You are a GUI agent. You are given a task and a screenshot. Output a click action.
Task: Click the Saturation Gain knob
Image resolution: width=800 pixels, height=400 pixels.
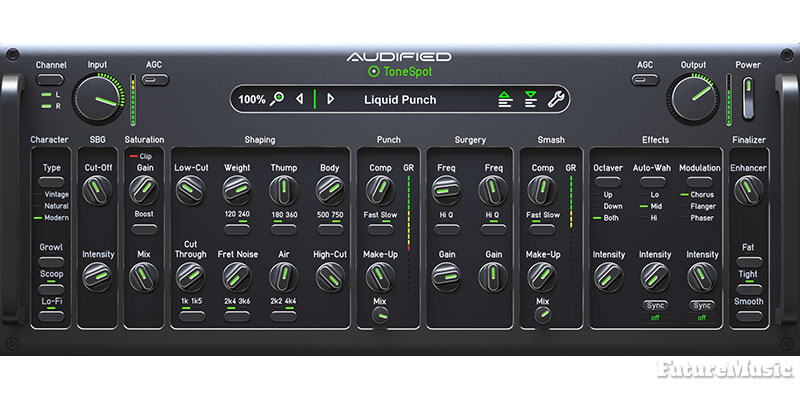click(144, 190)
